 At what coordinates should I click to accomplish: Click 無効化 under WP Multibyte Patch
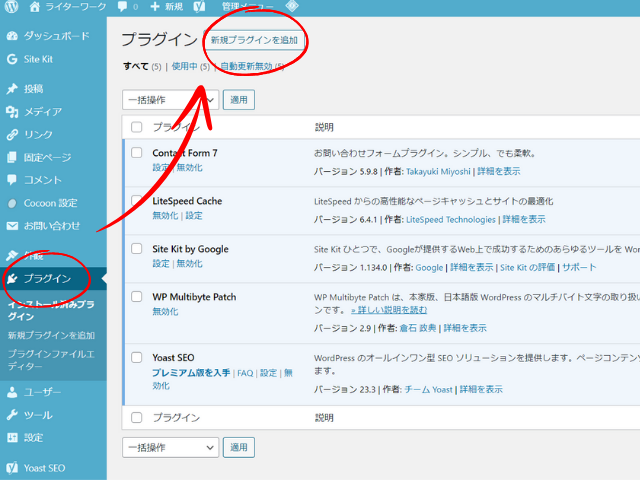click(x=165, y=312)
